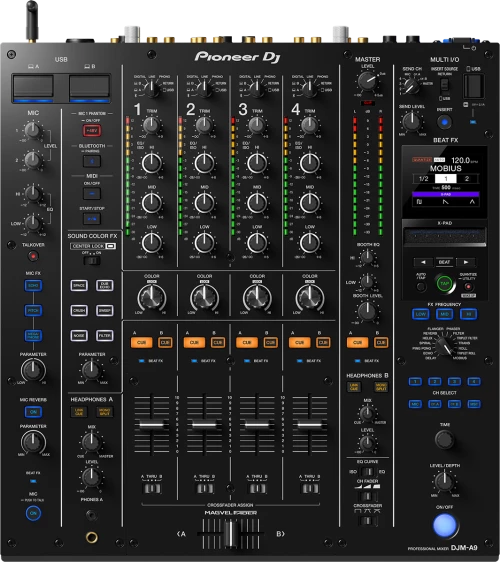Viewport: 500px width, 562px height.
Task: Click the channel 1 fader cap
Action: click(x=151, y=425)
